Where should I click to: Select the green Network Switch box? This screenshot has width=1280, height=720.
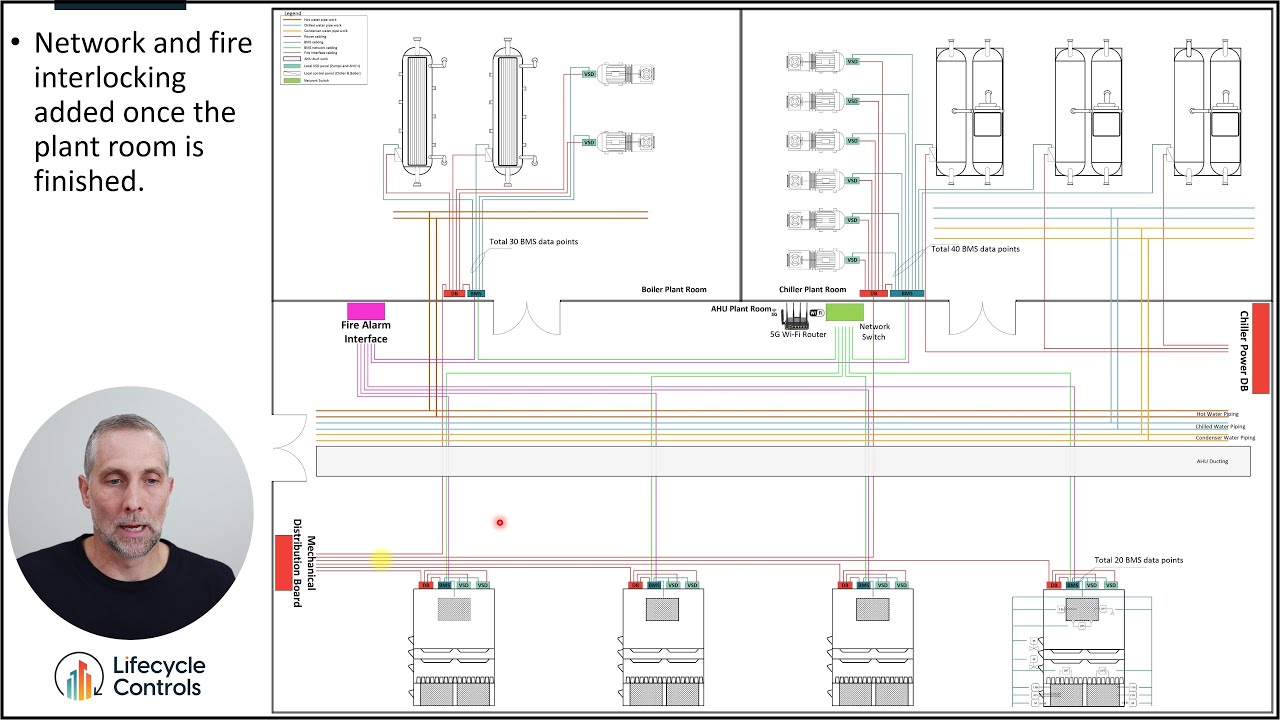845,312
